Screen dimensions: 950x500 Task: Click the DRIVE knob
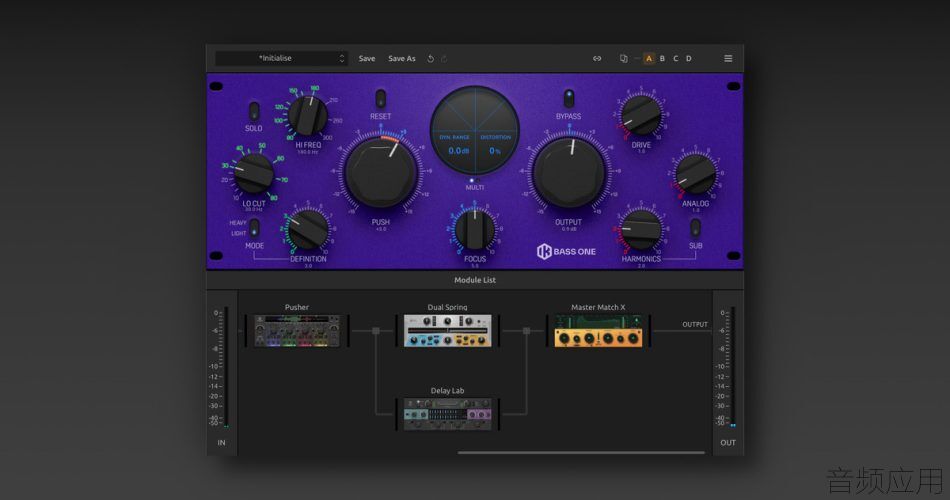pos(641,115)
